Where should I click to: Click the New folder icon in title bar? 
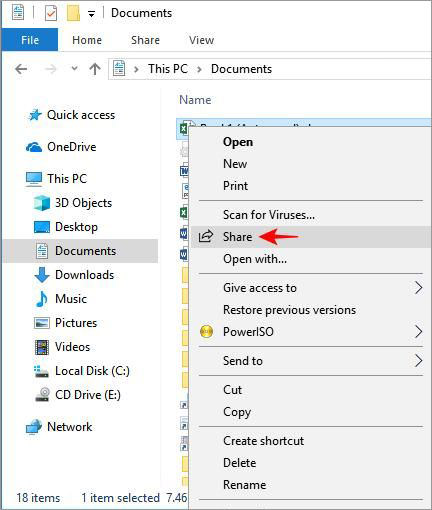coord(73,13)
